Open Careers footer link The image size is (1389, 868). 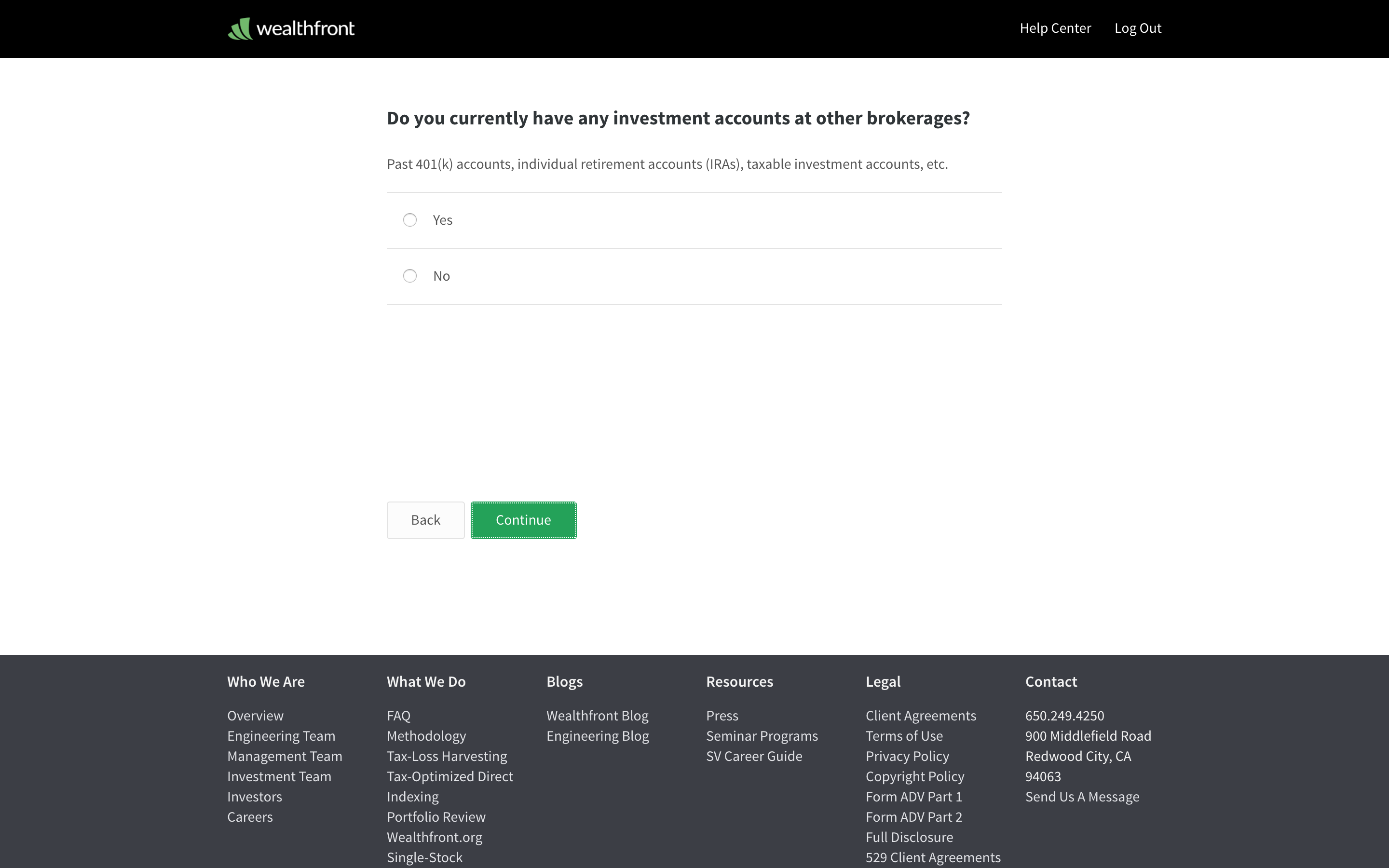coord(250,816)
